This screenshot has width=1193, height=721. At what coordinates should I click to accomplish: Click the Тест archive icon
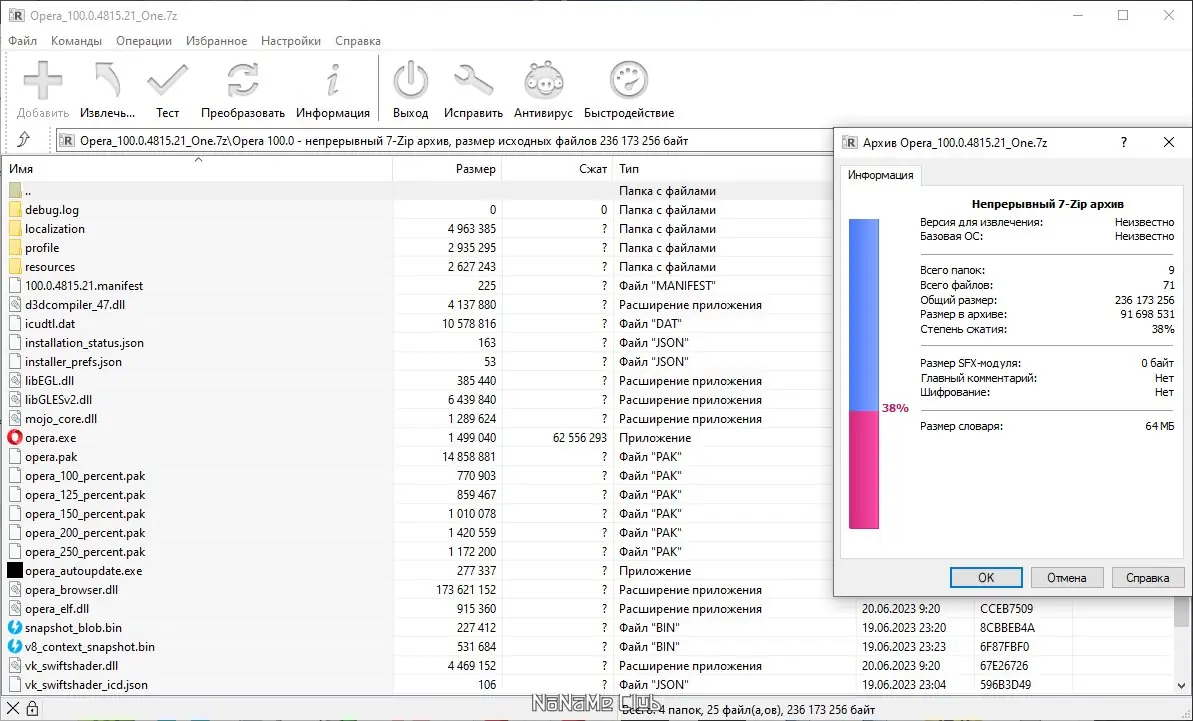[167, 80]
